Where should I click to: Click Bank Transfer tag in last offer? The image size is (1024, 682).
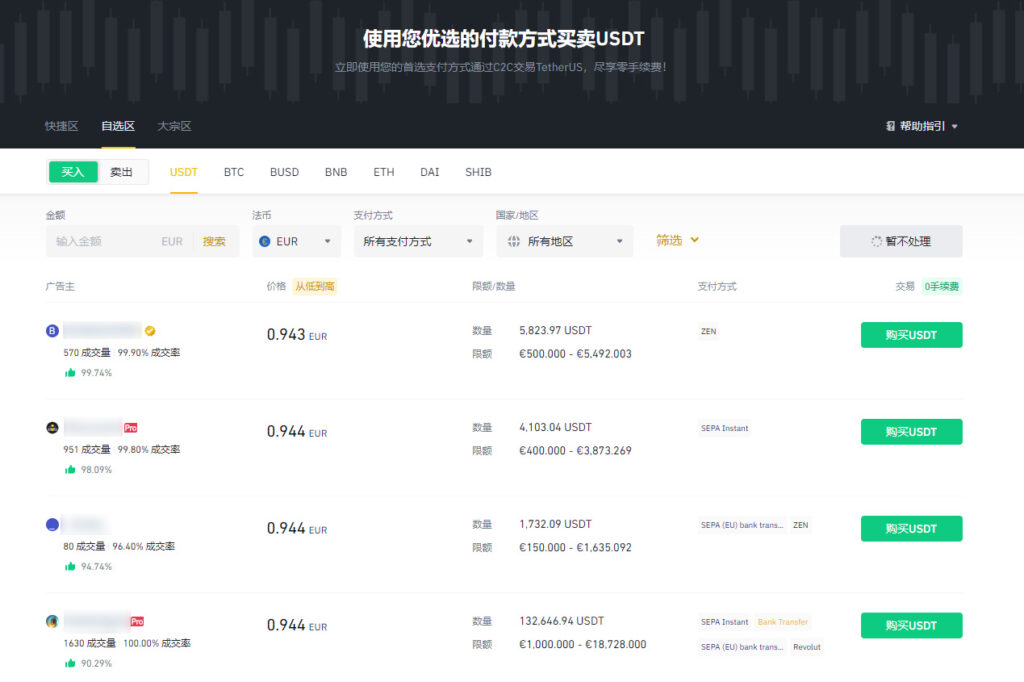click(x=783, y=622)
